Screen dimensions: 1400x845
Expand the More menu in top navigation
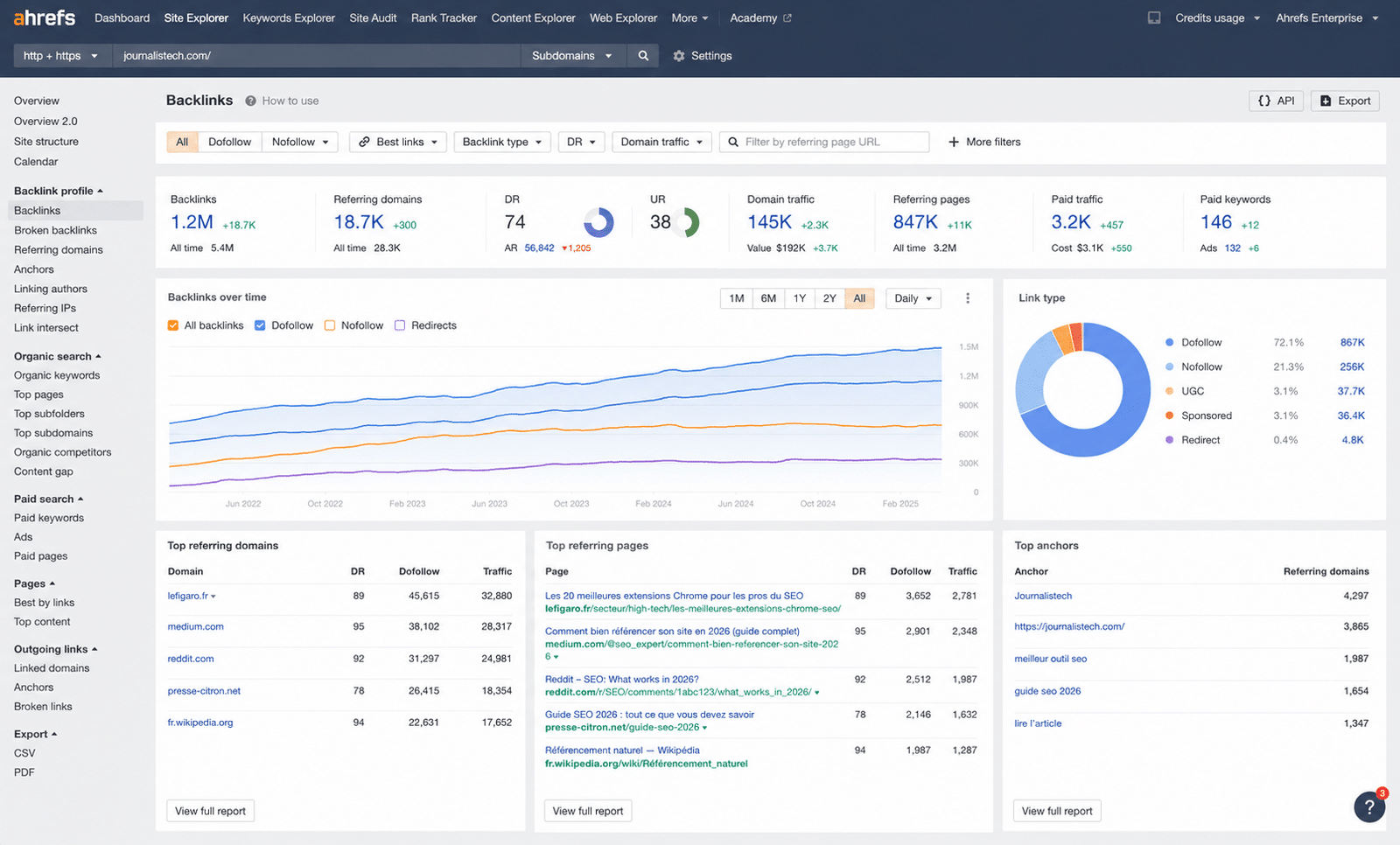(x=690, y=17)
